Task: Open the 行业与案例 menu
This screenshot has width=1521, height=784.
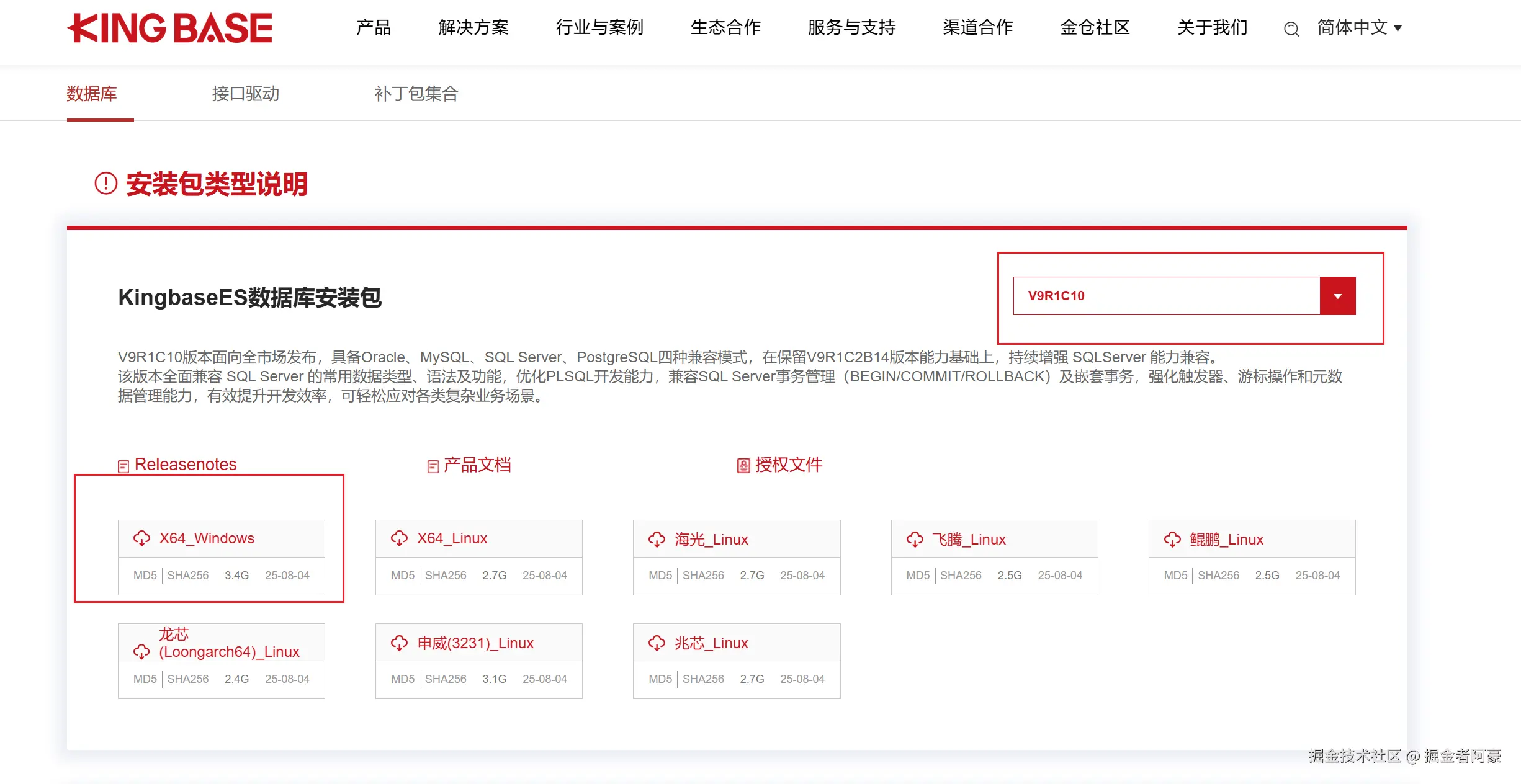Action: 599,28
